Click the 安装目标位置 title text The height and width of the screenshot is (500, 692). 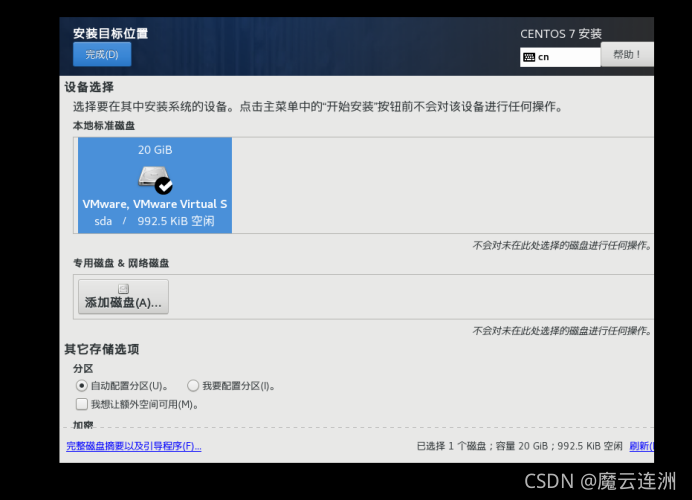[110, 34]
